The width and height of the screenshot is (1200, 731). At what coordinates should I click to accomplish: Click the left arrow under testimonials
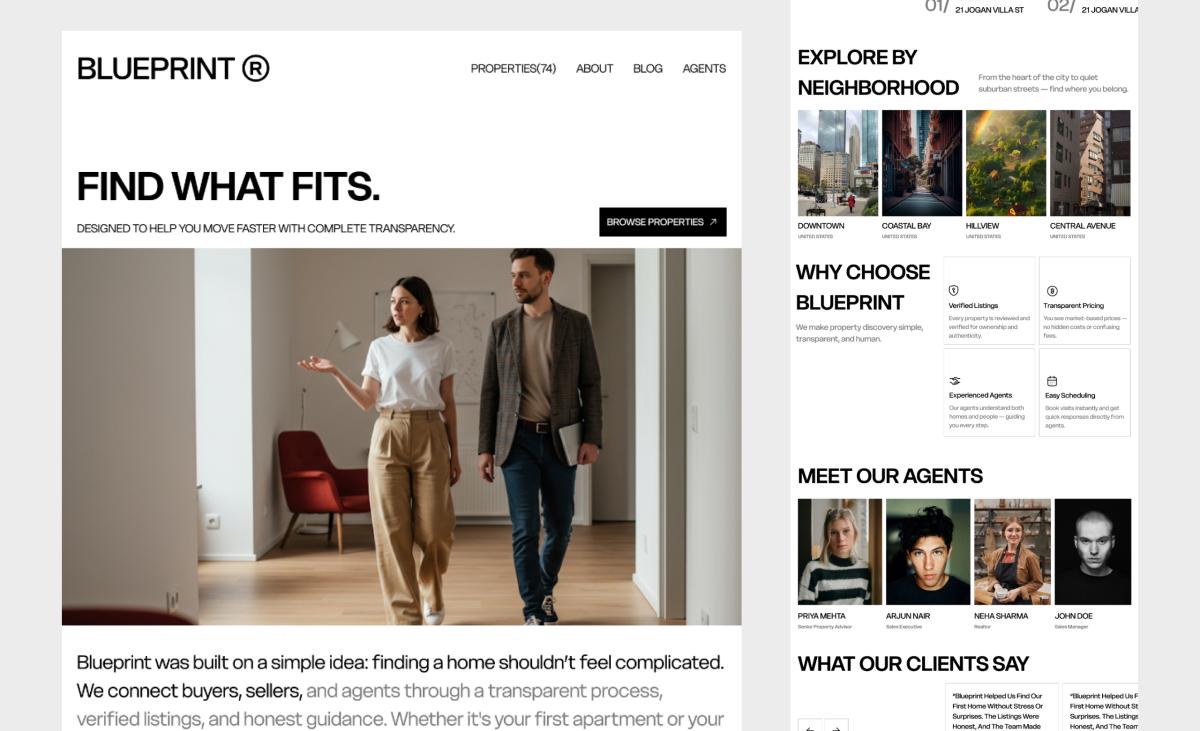coord(810,726)
